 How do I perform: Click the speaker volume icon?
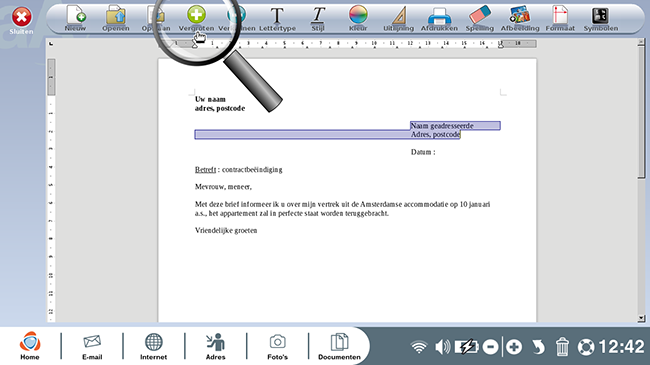point(443,347)
